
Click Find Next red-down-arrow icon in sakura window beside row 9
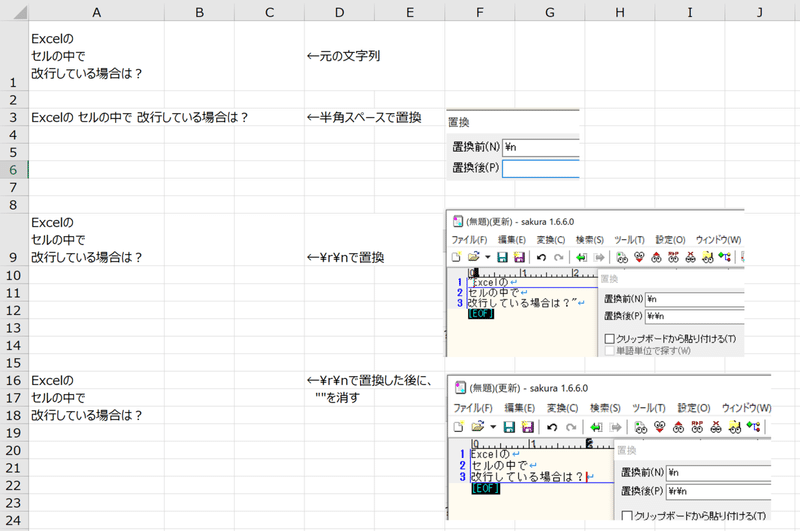[639, 257]
